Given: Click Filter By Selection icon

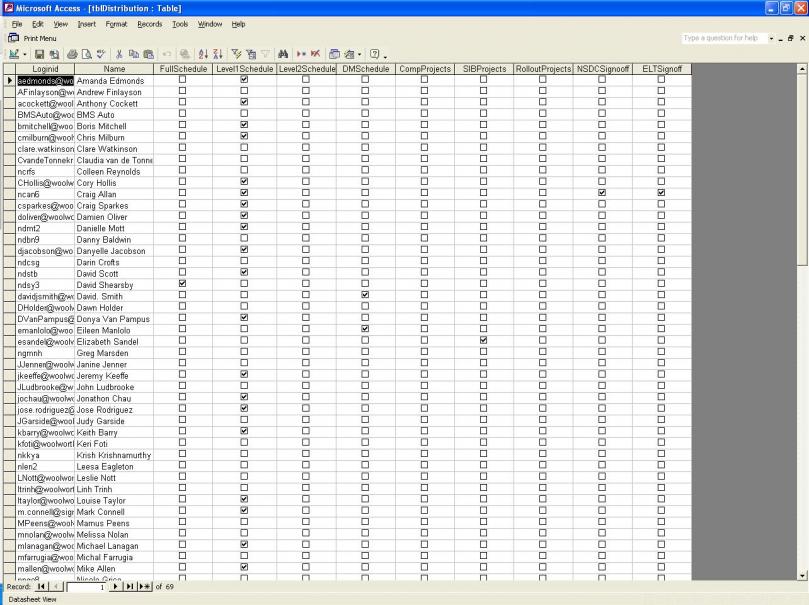Looking at the screenshot, I should 236,54.
